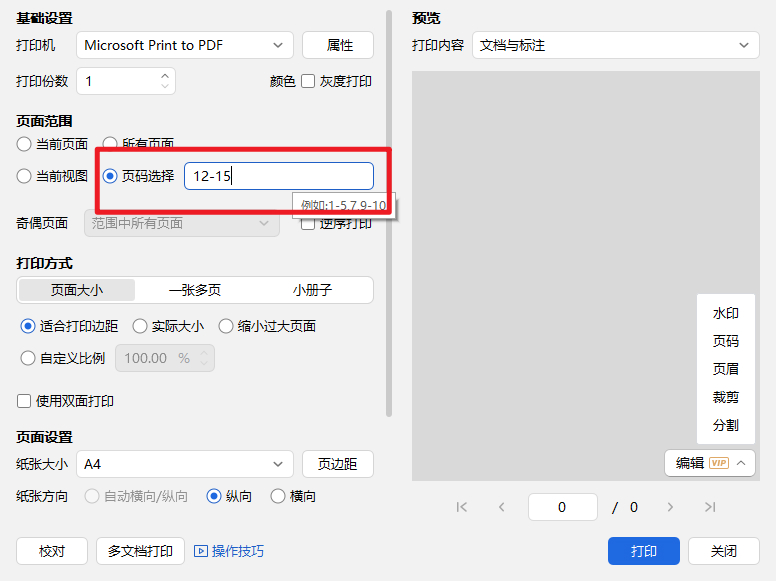Open the 打印内容 文档与标注 dropdown
This screenshot has height=581, width=776.
(616, 45)
